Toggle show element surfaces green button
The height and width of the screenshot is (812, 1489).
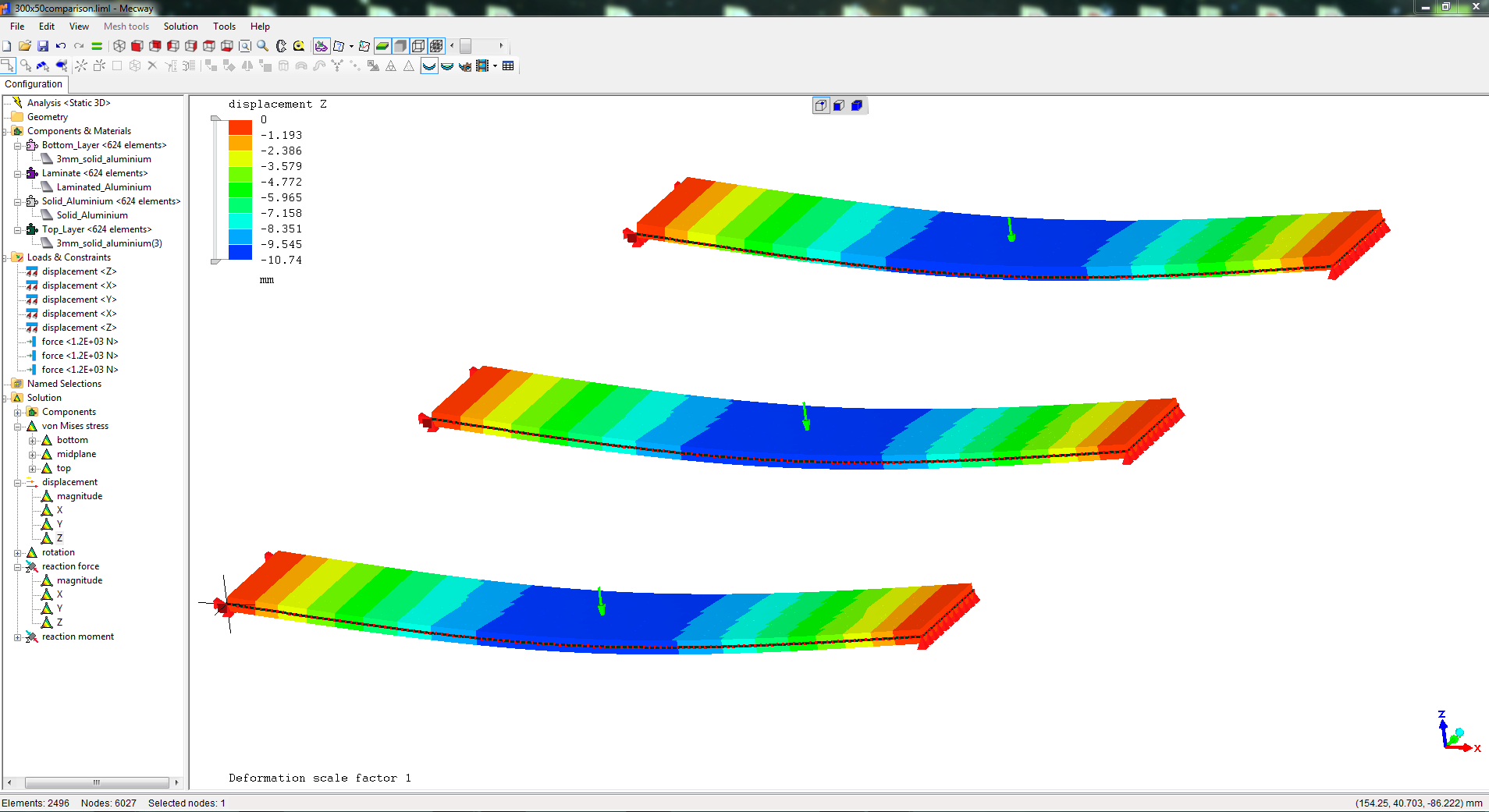tap(382, 46)
